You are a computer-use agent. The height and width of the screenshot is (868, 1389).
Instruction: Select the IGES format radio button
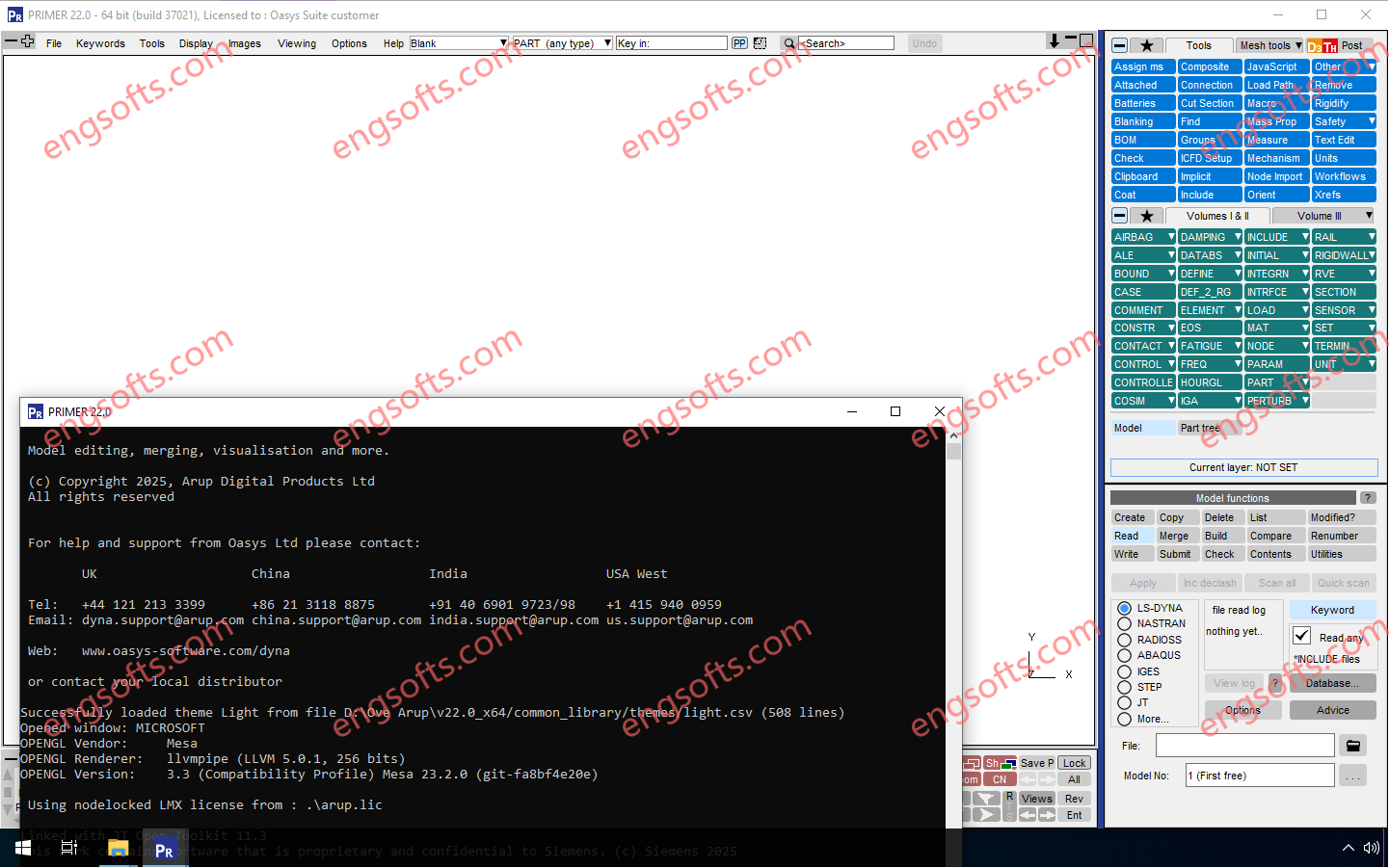[x=1124, y=671]
